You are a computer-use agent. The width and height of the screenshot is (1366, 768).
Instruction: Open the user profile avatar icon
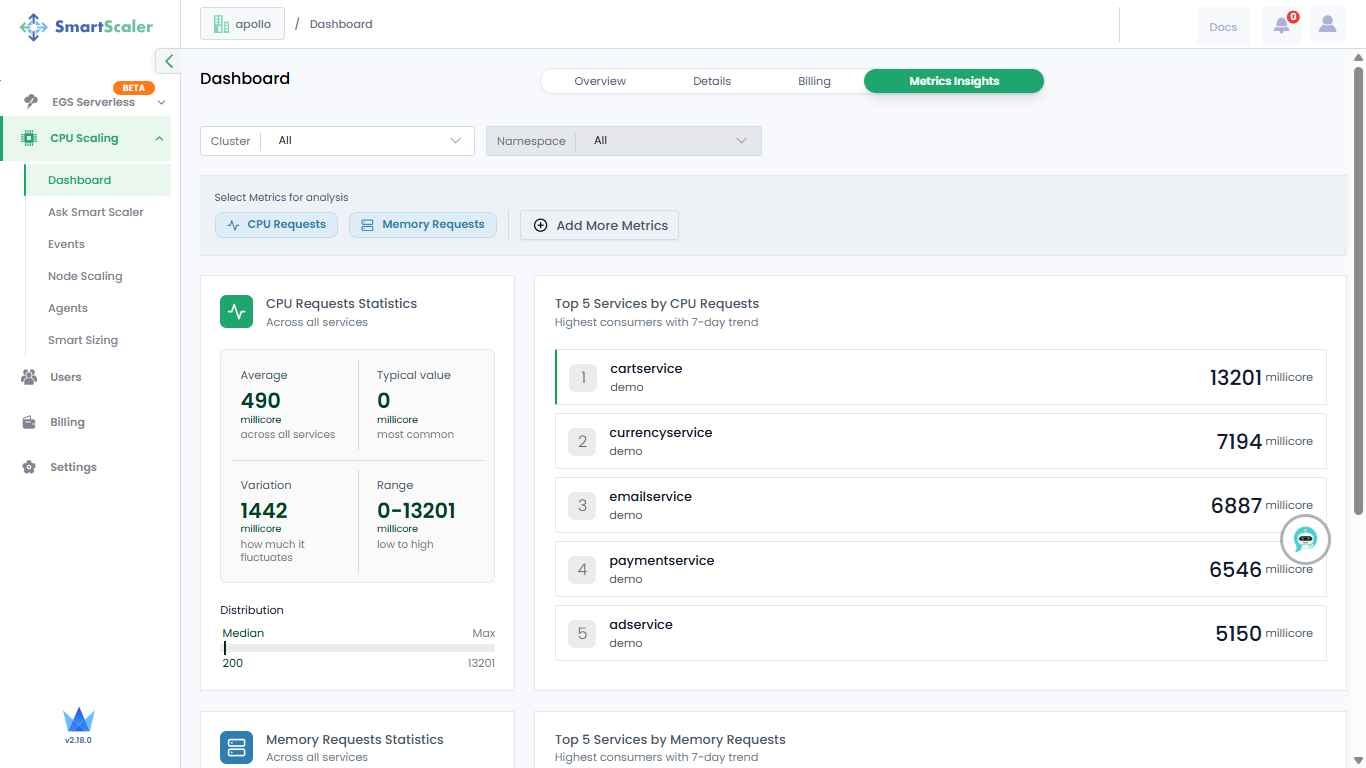[1327, 26]
